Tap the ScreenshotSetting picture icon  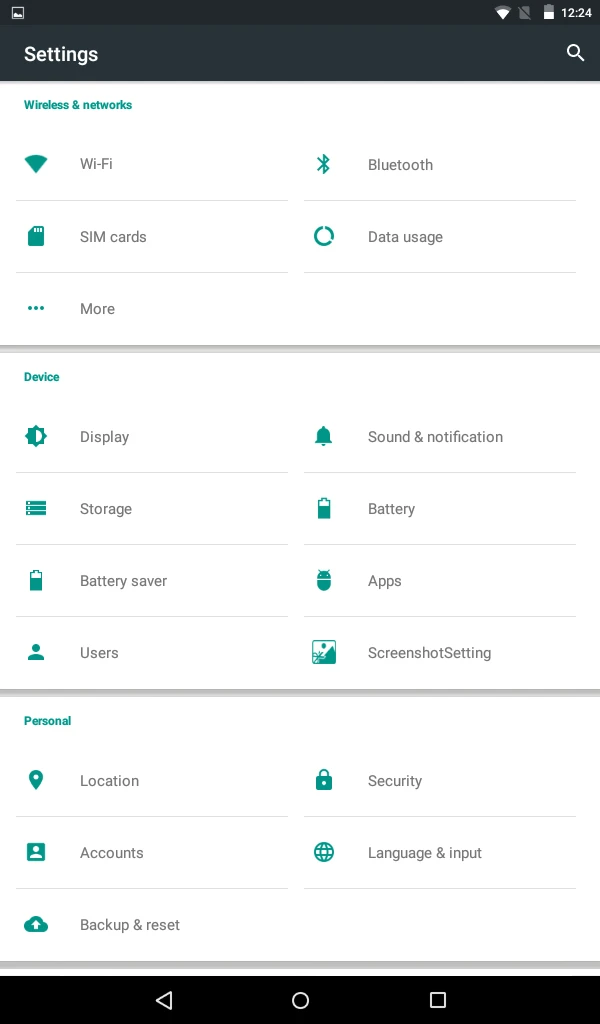pos(324,652)
